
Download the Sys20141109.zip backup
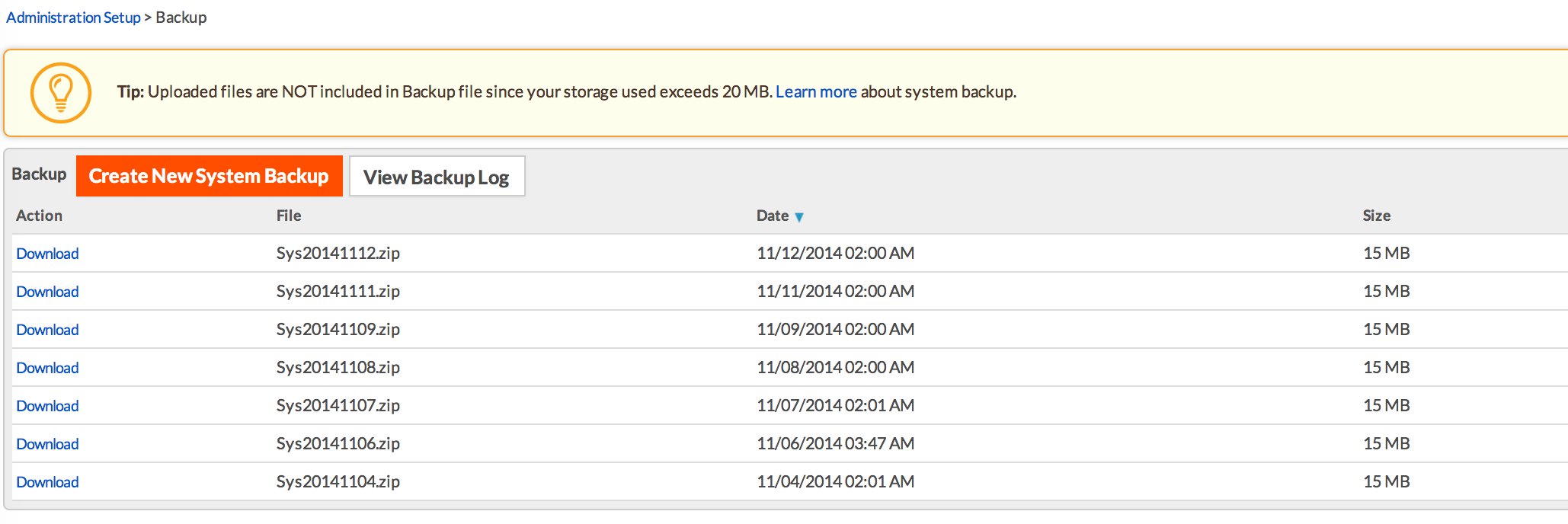[47, 330]
